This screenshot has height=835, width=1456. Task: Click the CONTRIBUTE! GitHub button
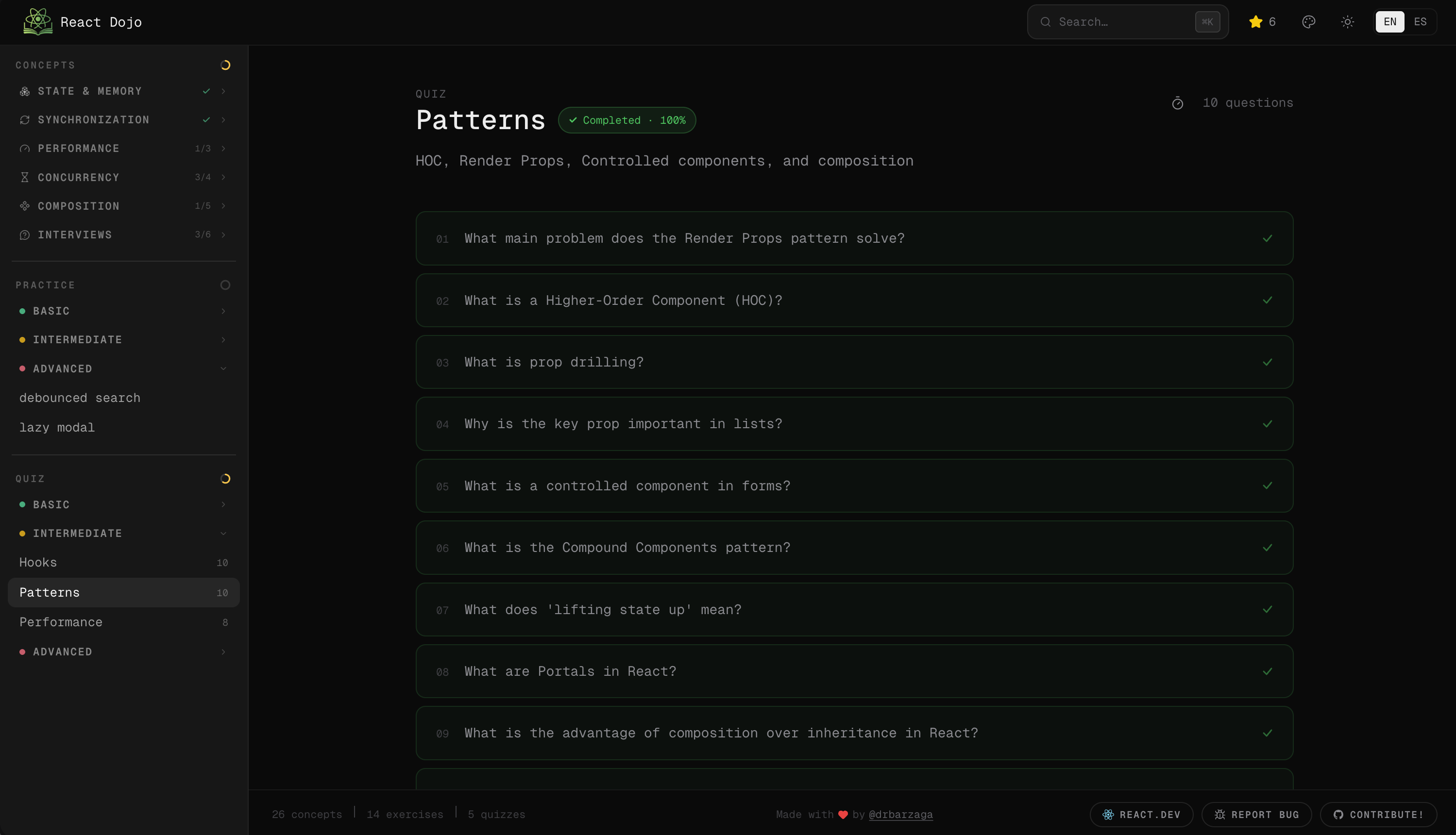point(1378,814)
